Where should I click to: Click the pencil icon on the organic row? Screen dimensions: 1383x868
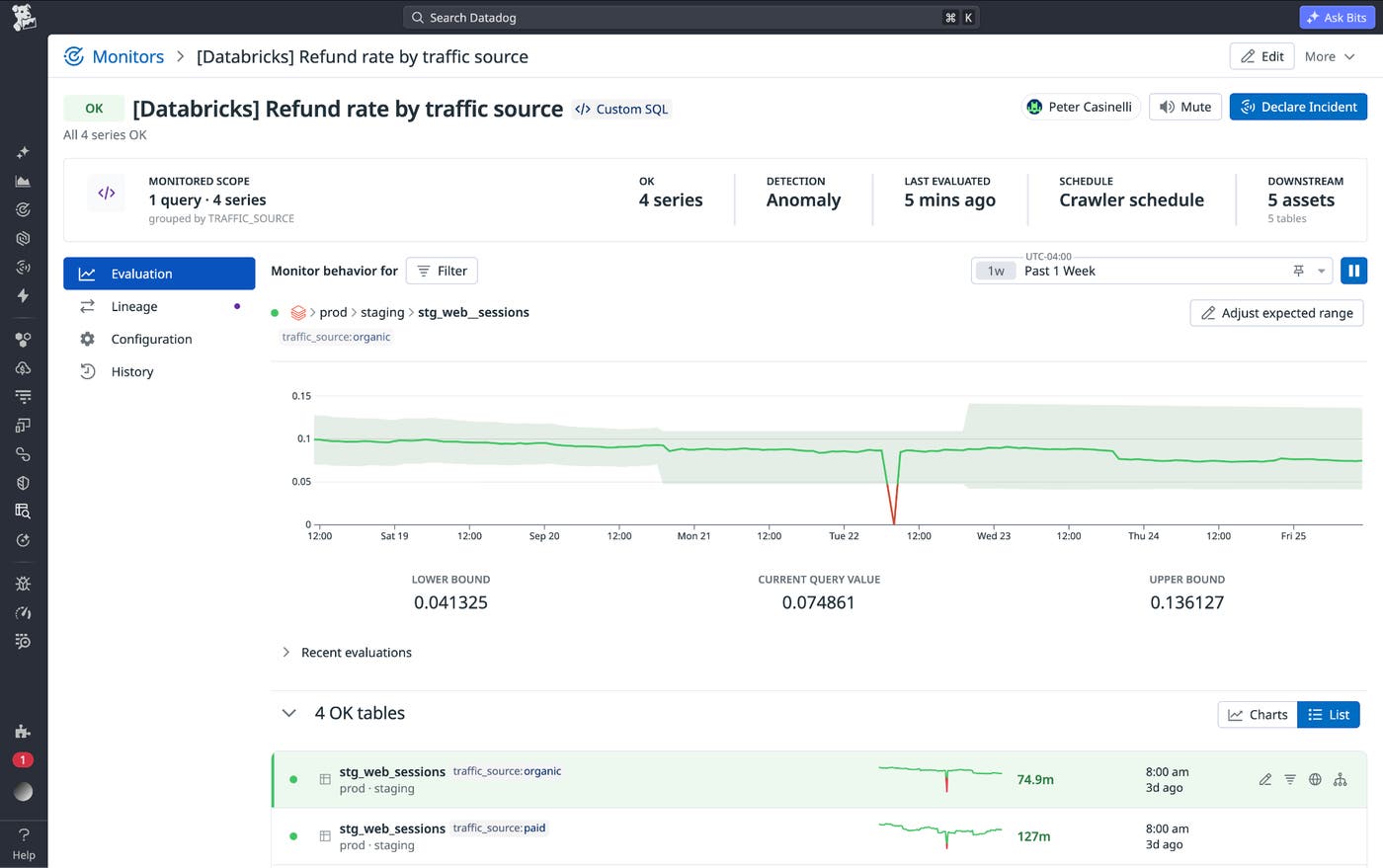(1264, 779)
